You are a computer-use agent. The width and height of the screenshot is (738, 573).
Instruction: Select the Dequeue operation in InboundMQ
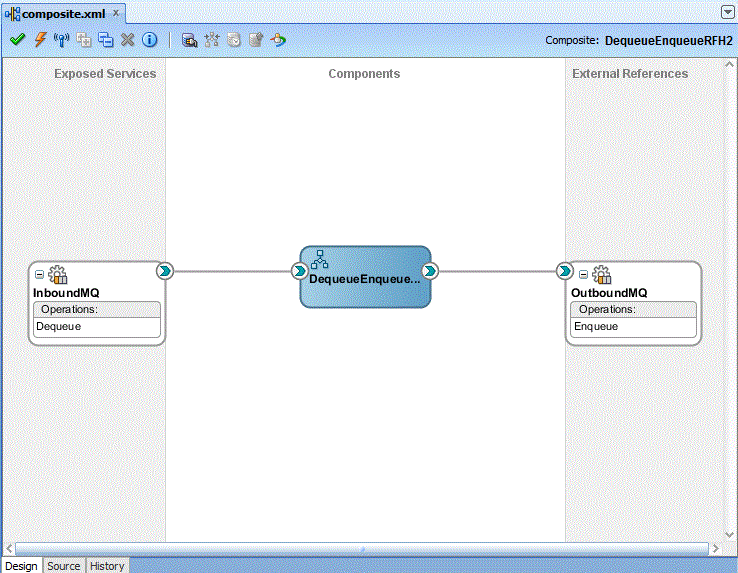click(59, 326)
